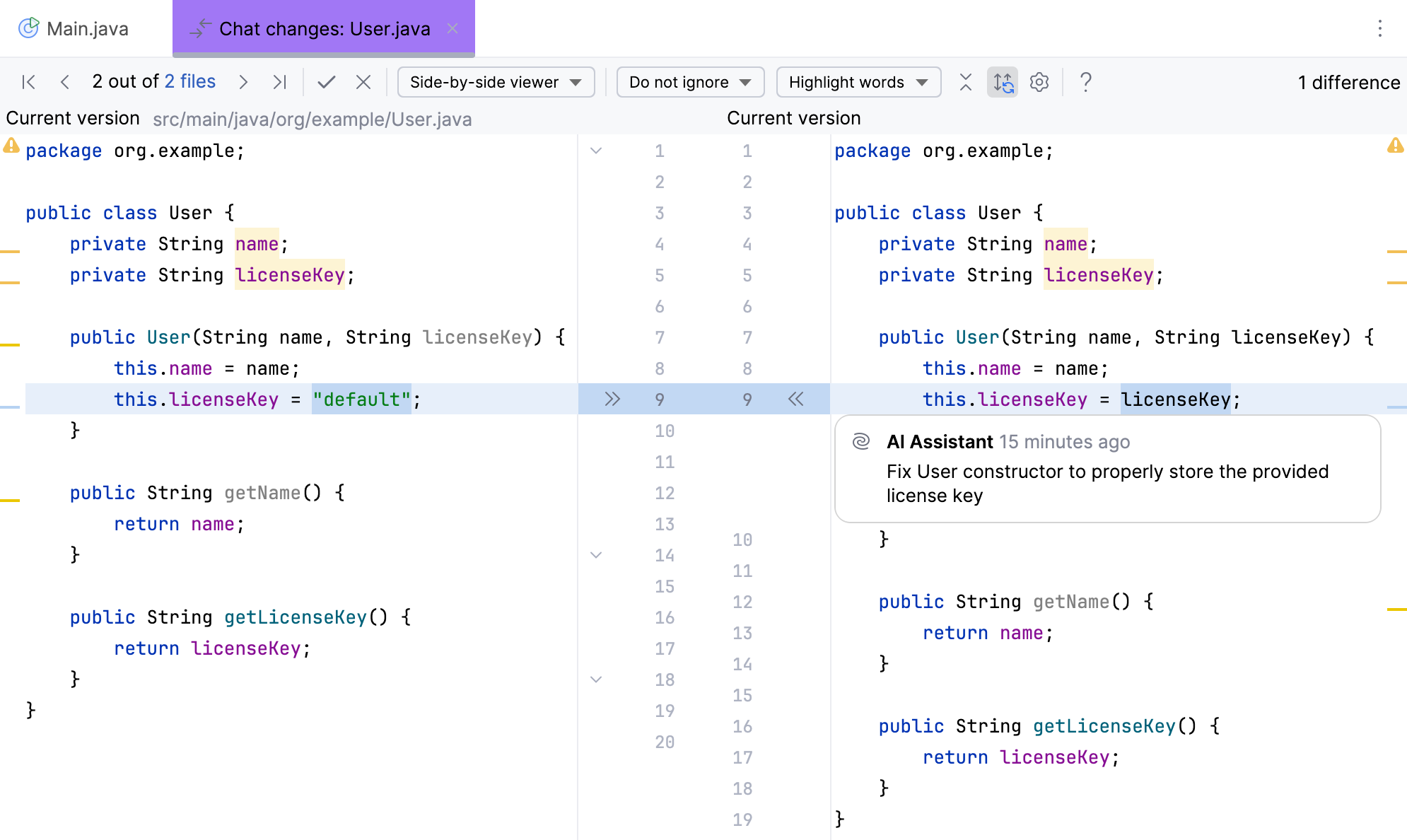Jump to last file arrow
The width and height of the screenshot is (1407, 840).
280,82
